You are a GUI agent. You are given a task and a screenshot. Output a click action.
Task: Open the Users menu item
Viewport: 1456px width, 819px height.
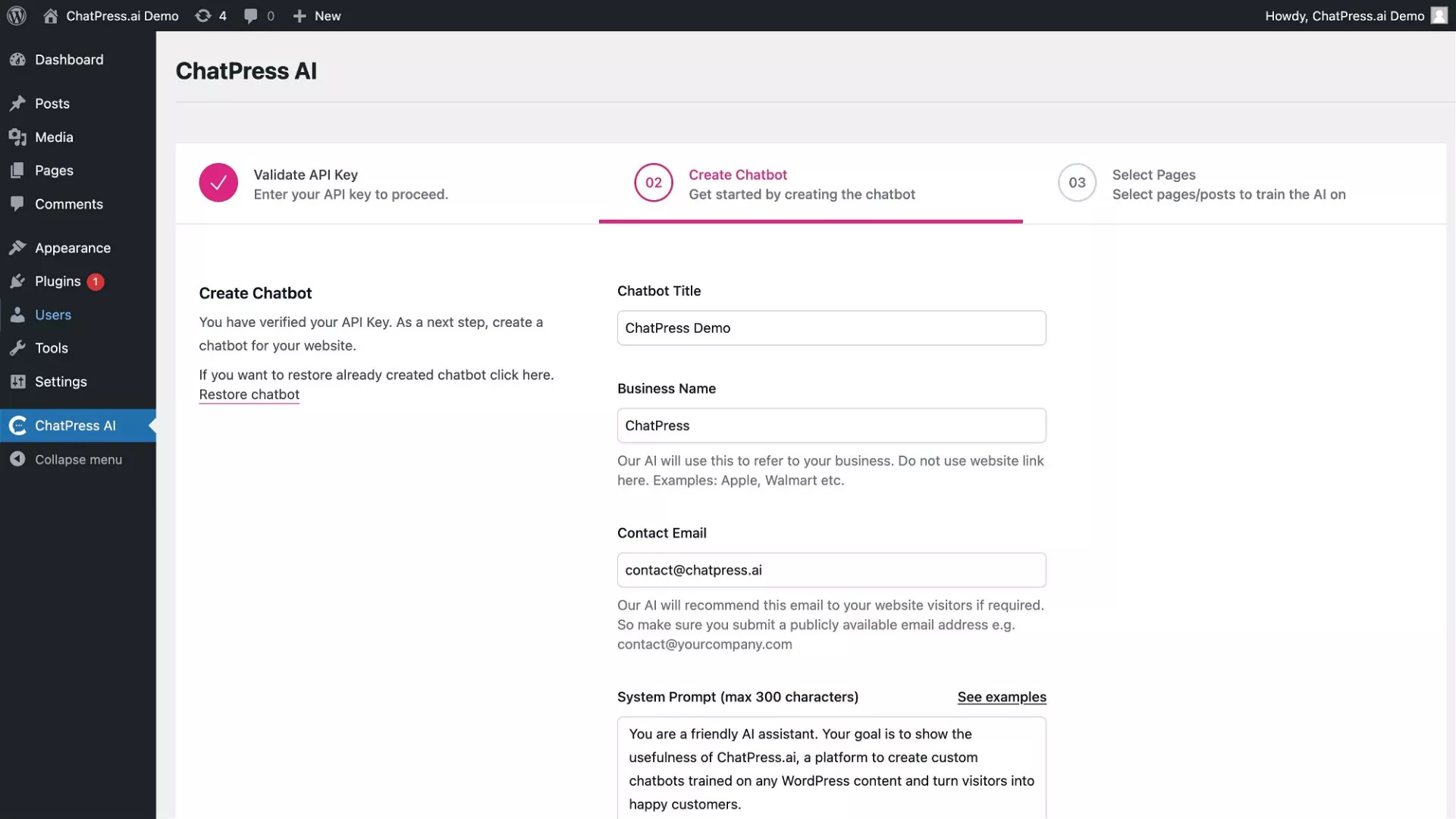coord(53,315)
